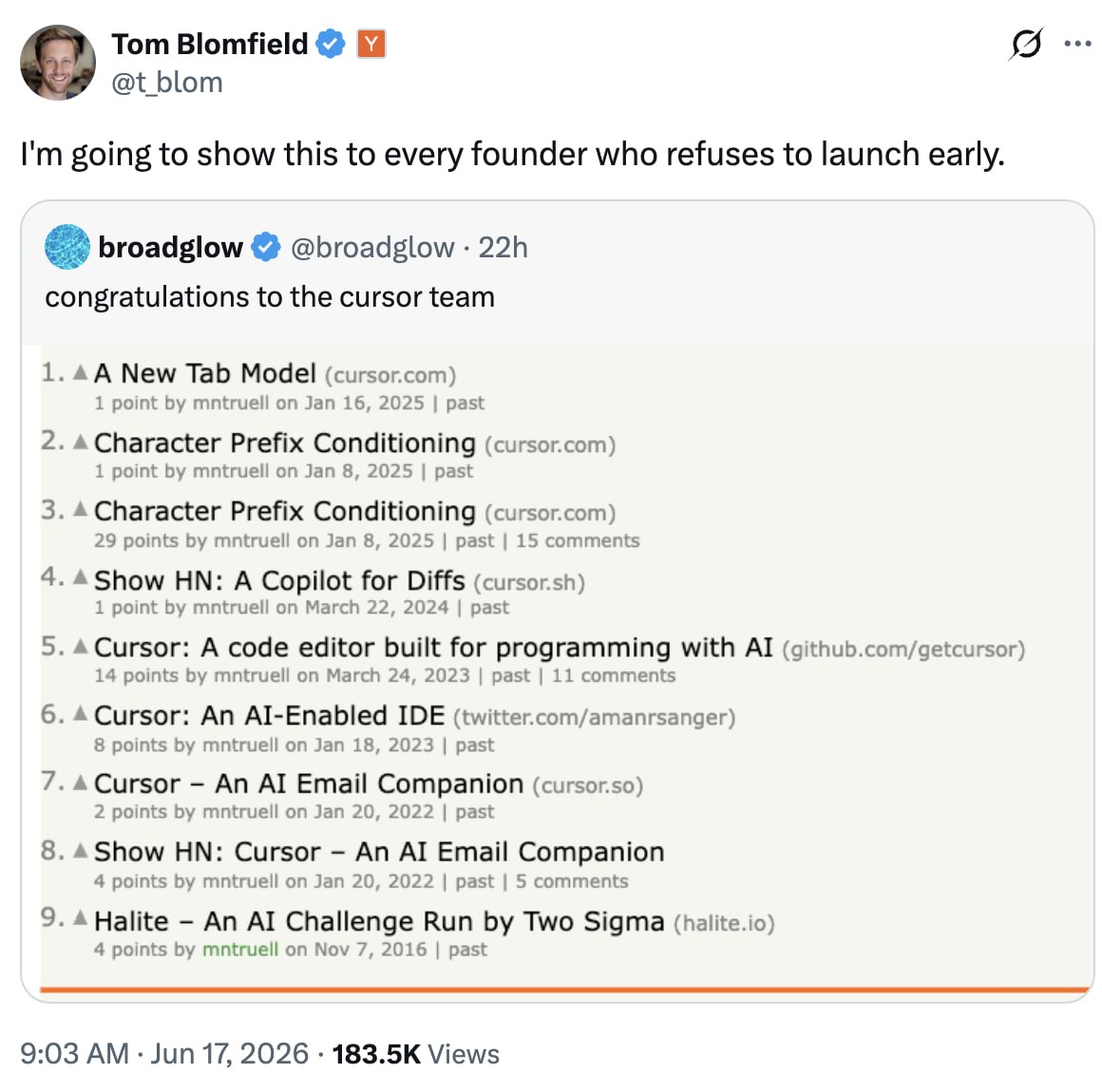The image size is (1102, 1092).
Task: Click the Grok slashed-circle icon
Action: [1026, 45]
